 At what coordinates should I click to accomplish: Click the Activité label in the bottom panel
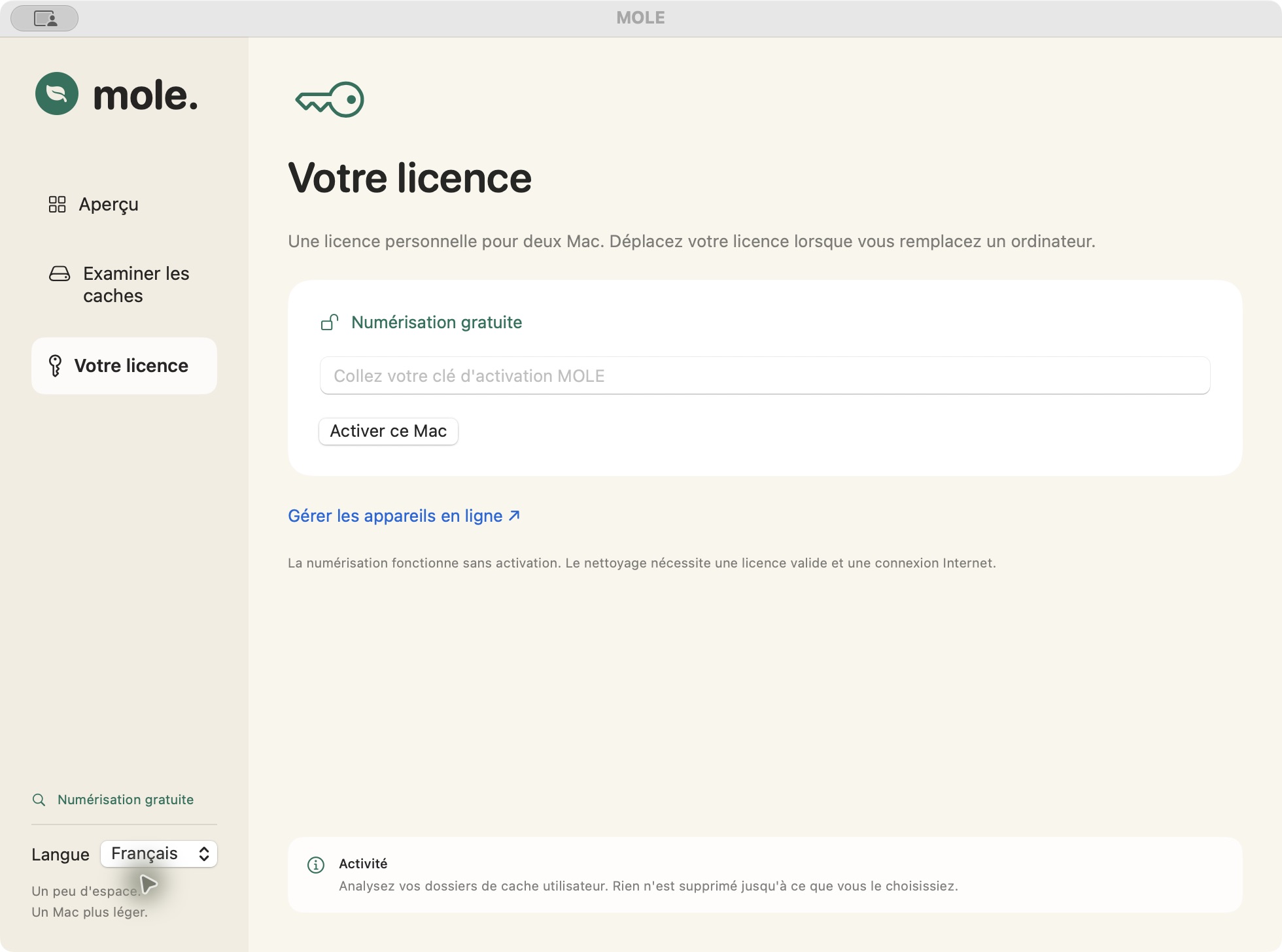pyautogui.click(x=363, y=864)
